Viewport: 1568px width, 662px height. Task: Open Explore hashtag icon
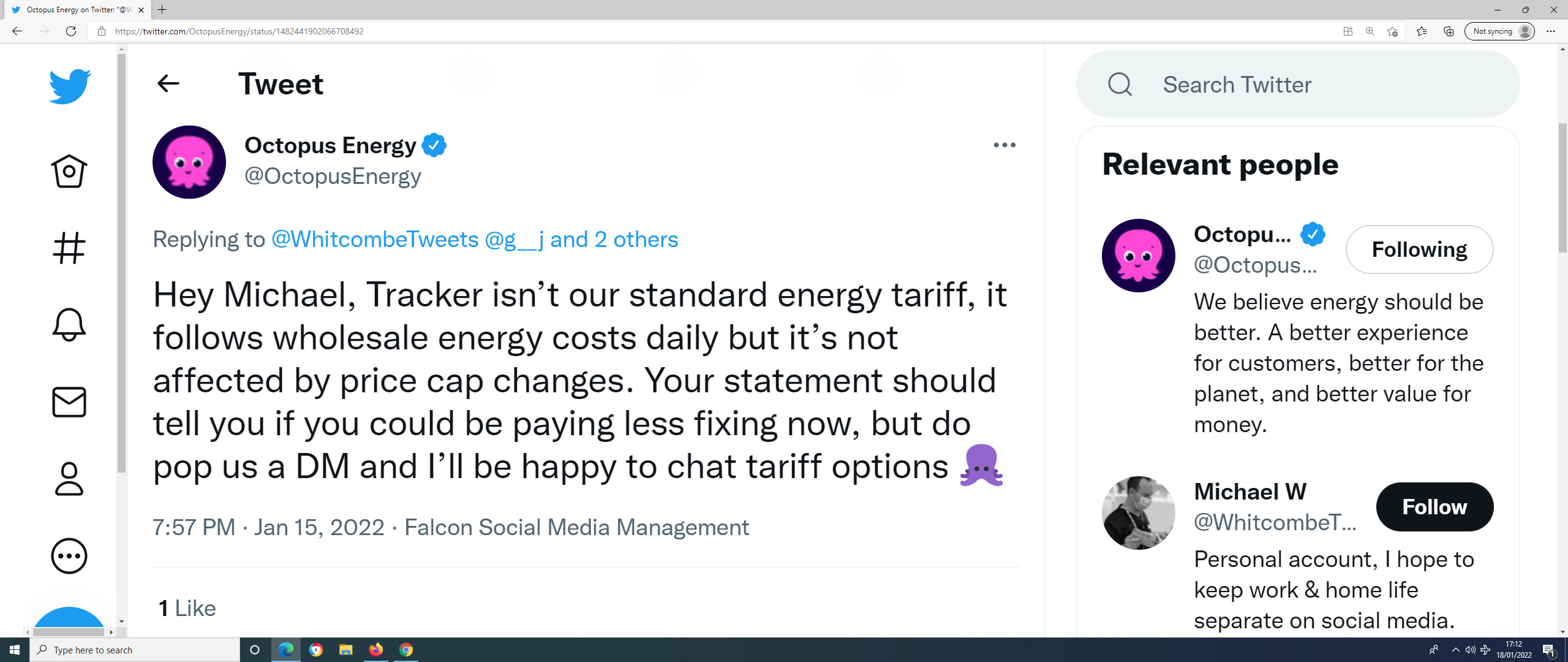(x=69, y=248)
